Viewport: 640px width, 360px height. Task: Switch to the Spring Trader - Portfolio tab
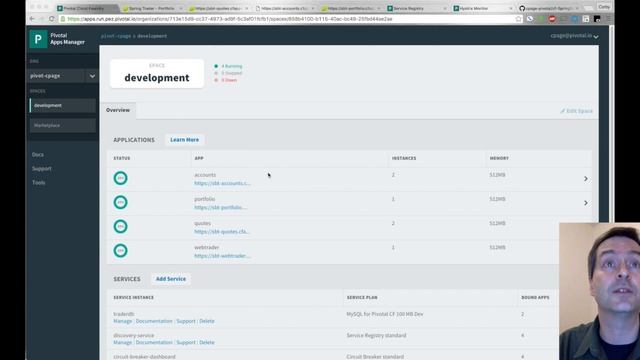[152, 8]
